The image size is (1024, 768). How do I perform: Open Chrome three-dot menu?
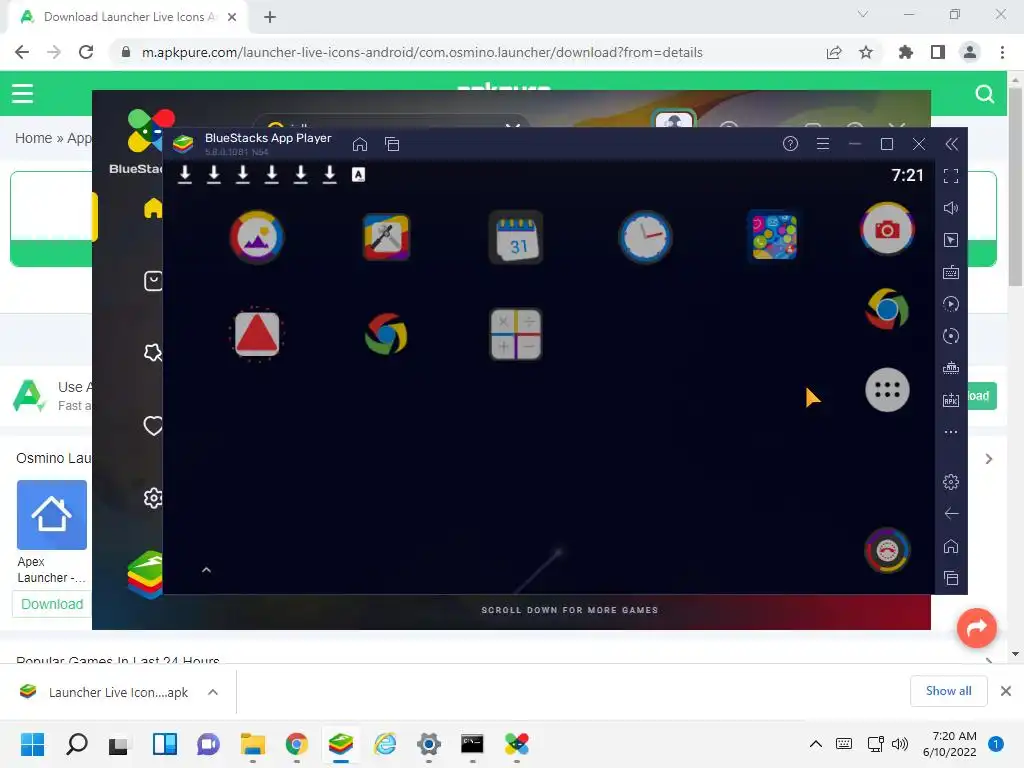[x=1002, y=52]
